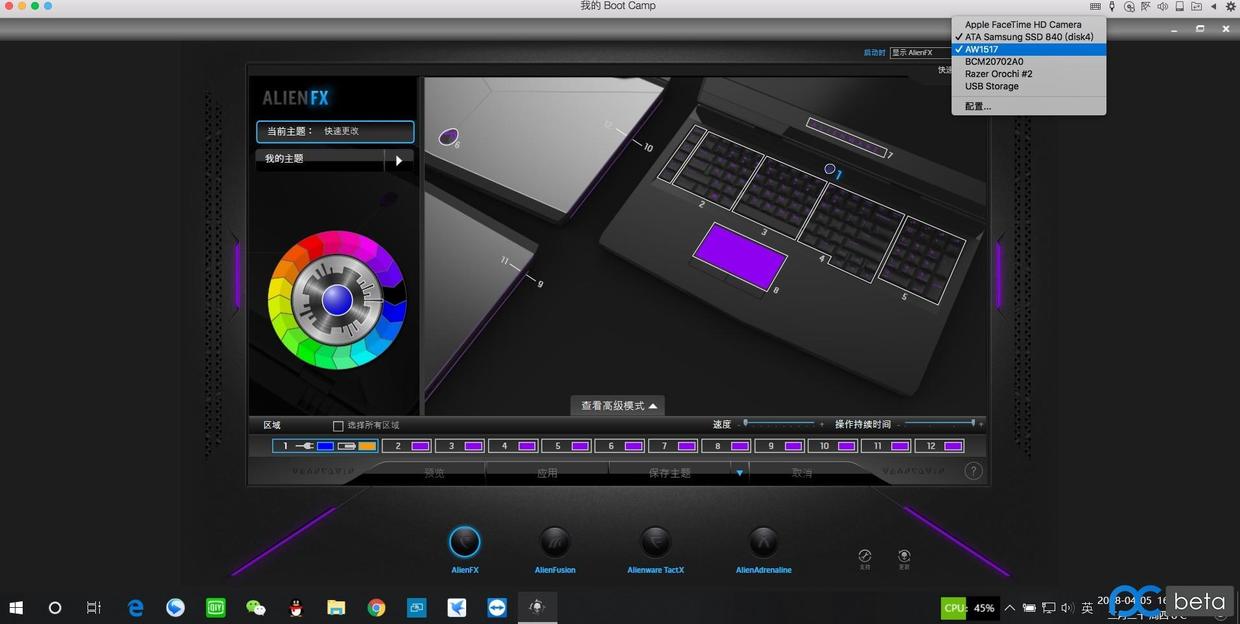This screenshot has width=1240, height=624.
Task: Open the Parallels gear settings icon
Action: 1231,6
